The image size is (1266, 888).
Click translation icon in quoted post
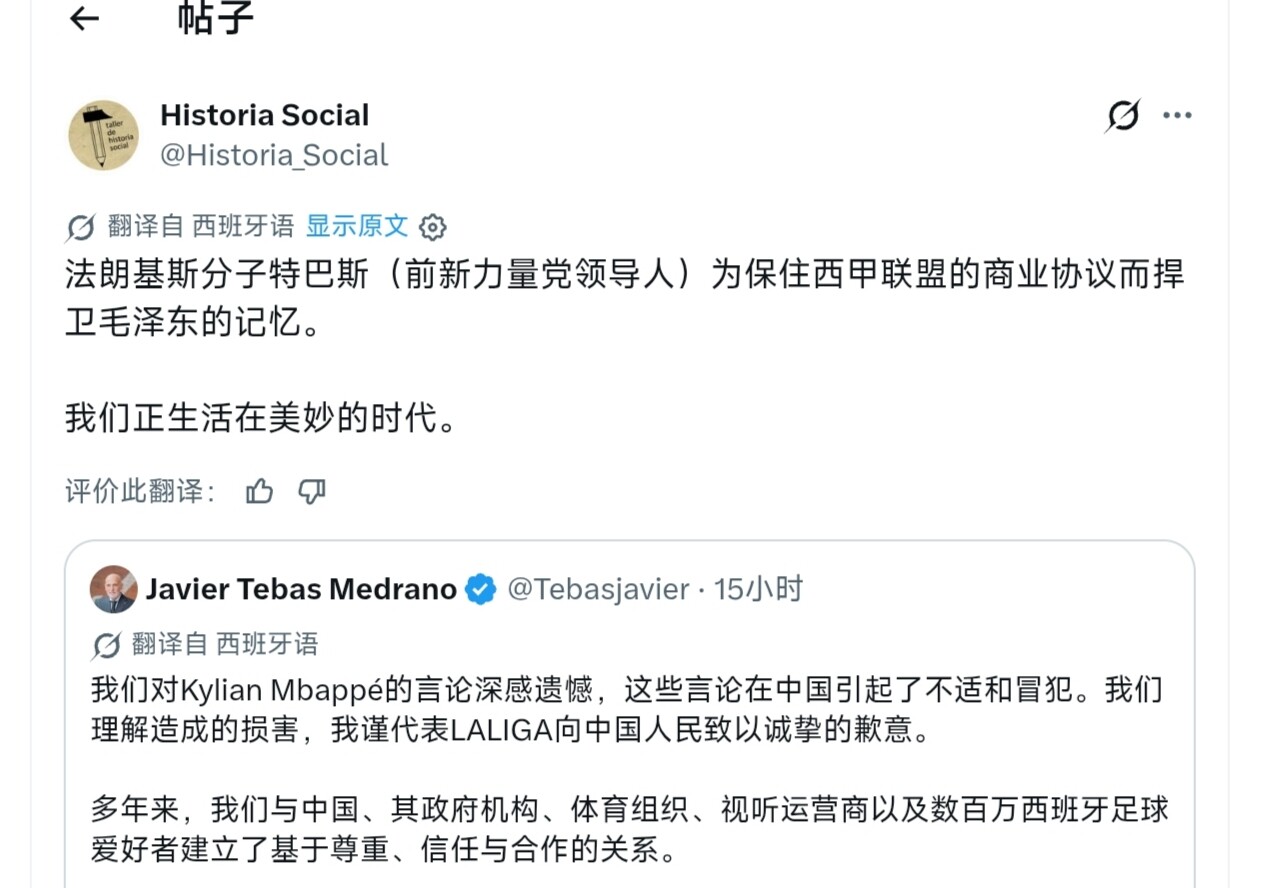click(106, 646)
